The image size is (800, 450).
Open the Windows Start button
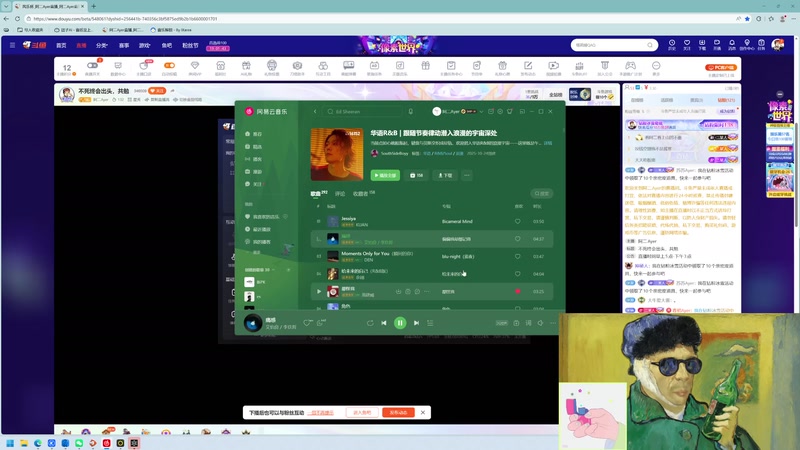tap(10, 443)
